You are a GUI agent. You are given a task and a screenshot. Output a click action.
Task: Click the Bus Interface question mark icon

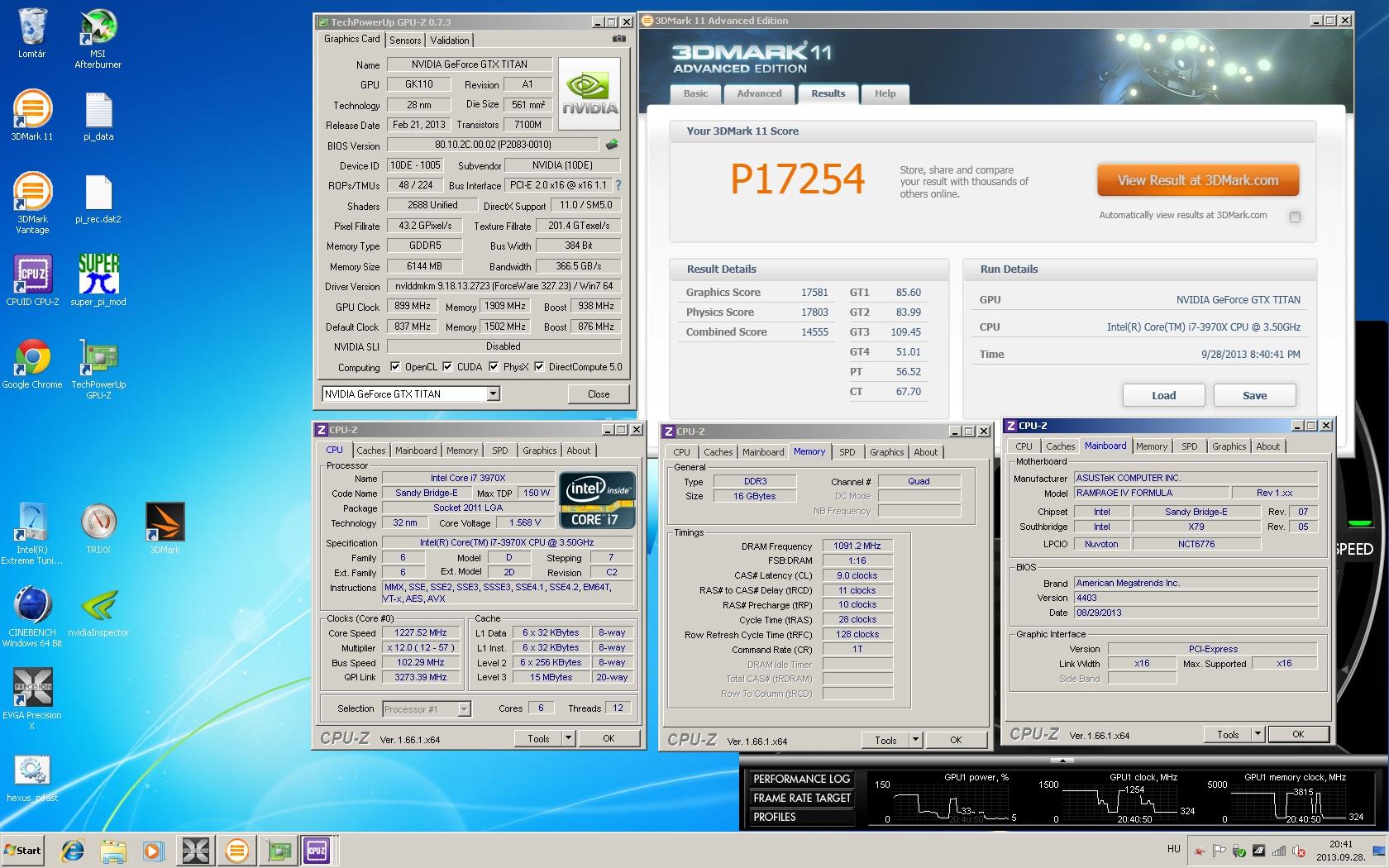618,185
